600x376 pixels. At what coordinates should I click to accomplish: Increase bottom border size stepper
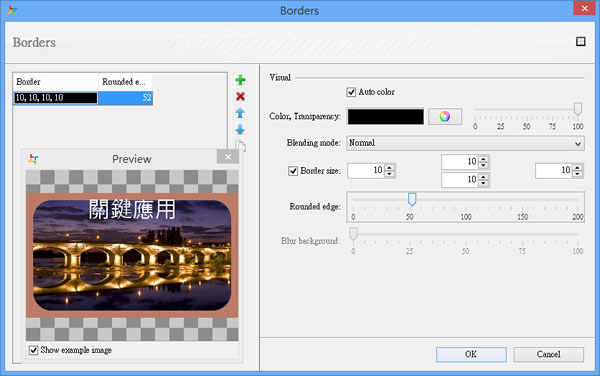pos(484,176)
